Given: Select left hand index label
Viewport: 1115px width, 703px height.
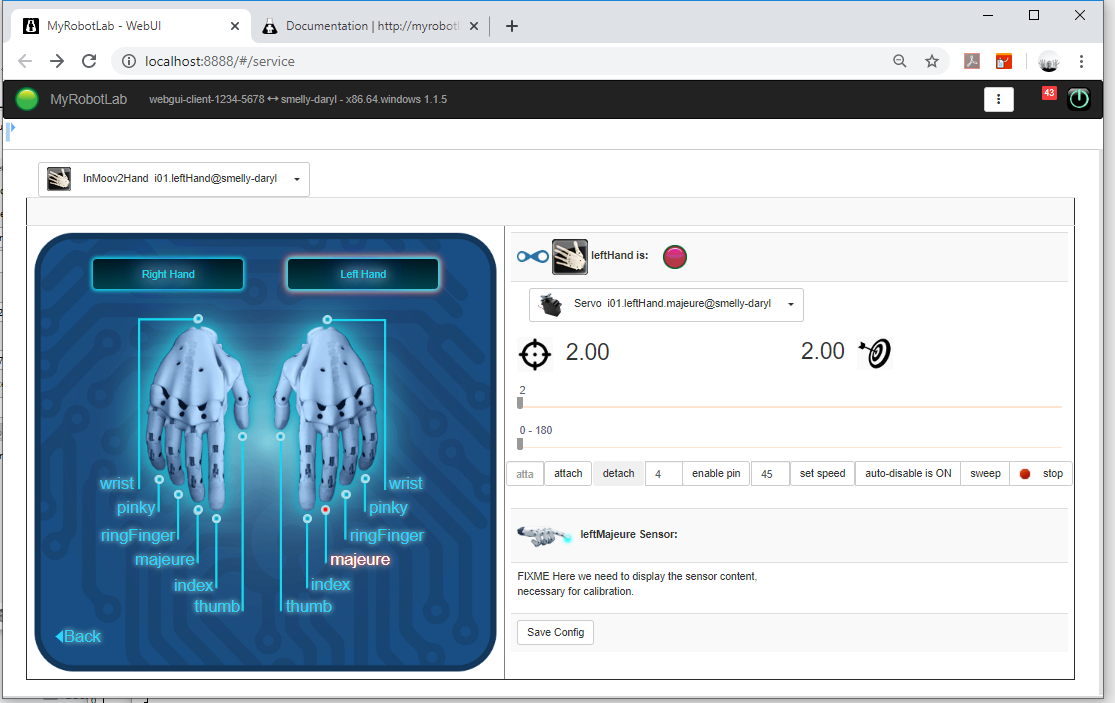Looking at the screenshot, I should tap(331, 585).
